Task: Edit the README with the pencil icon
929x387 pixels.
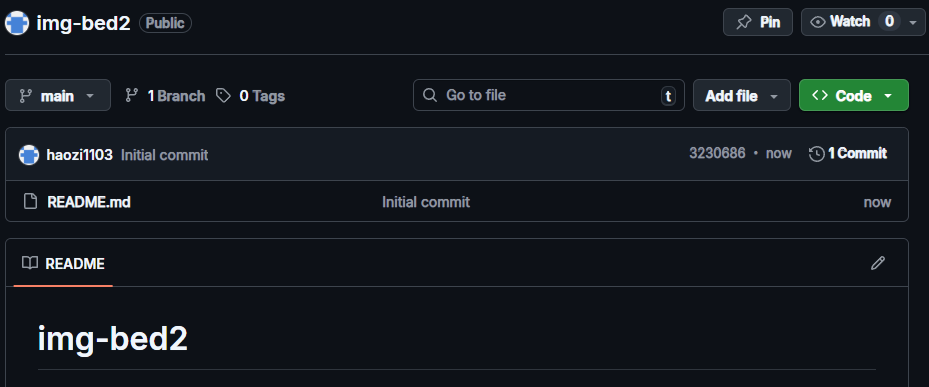Action: (x=878, y=263)
